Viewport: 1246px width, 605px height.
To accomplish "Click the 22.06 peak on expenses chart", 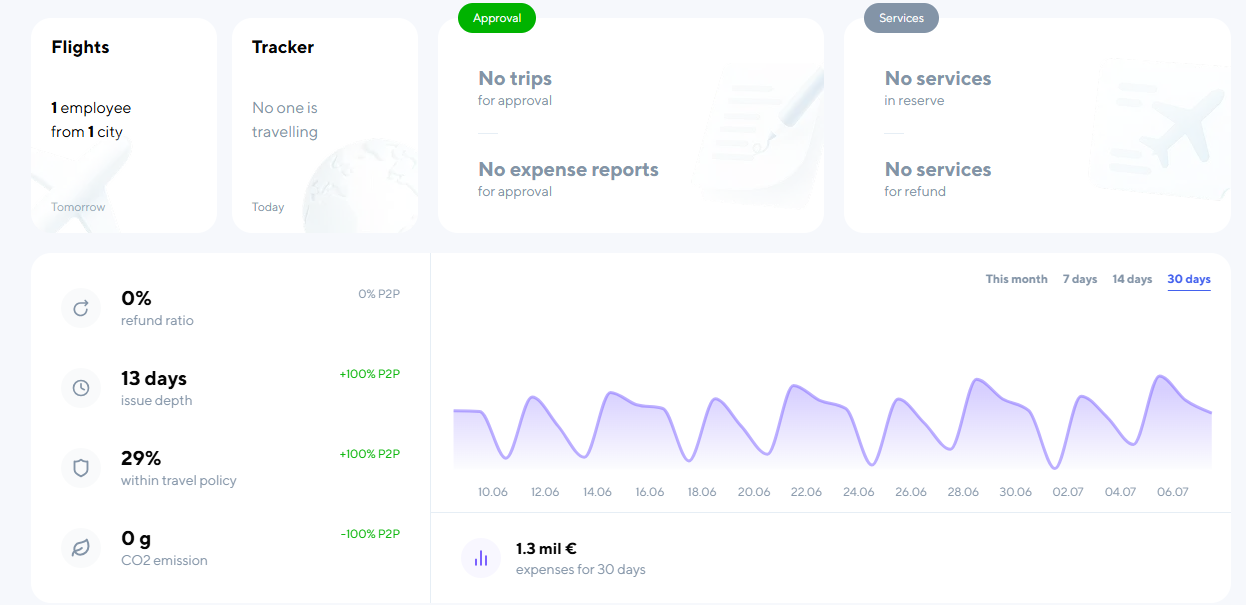I will click(x=795, y=386).
